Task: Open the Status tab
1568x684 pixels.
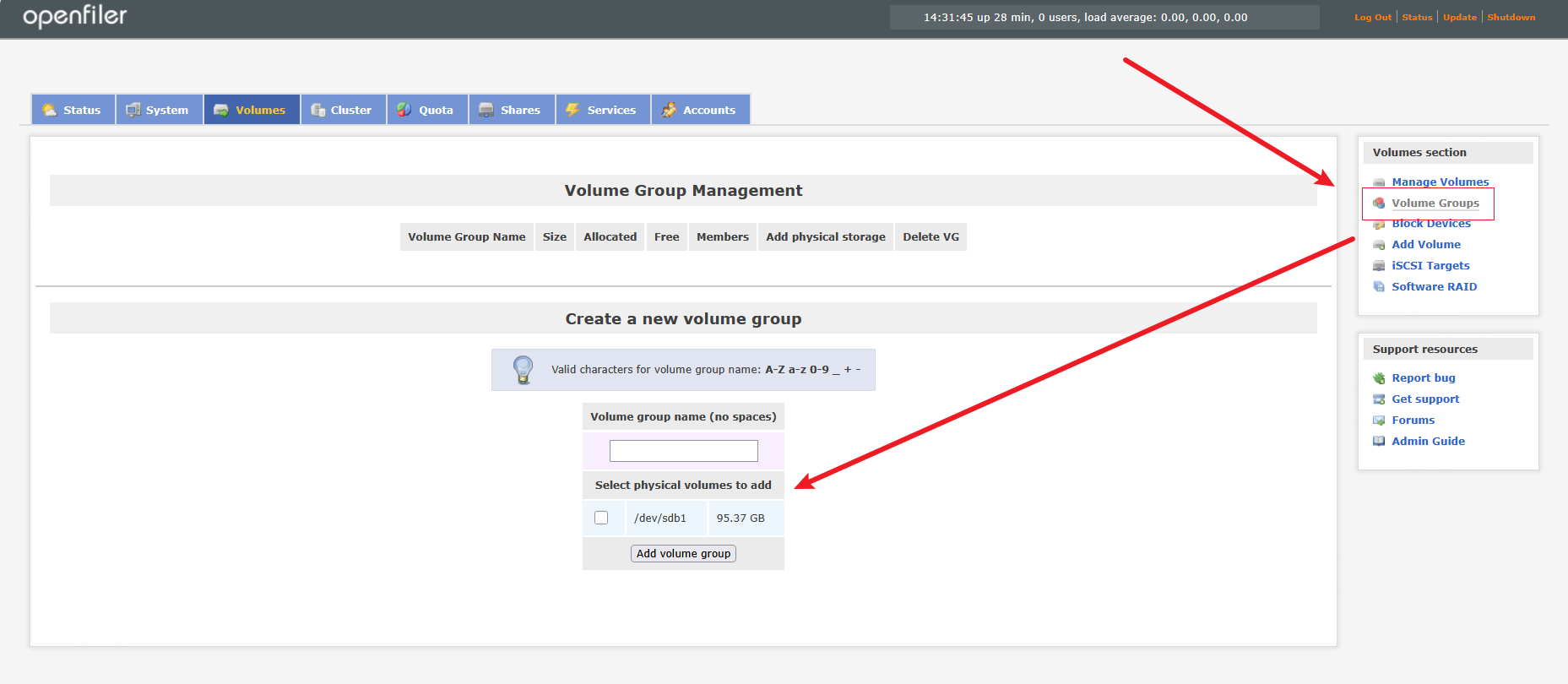Action: [x=73, y=110]
